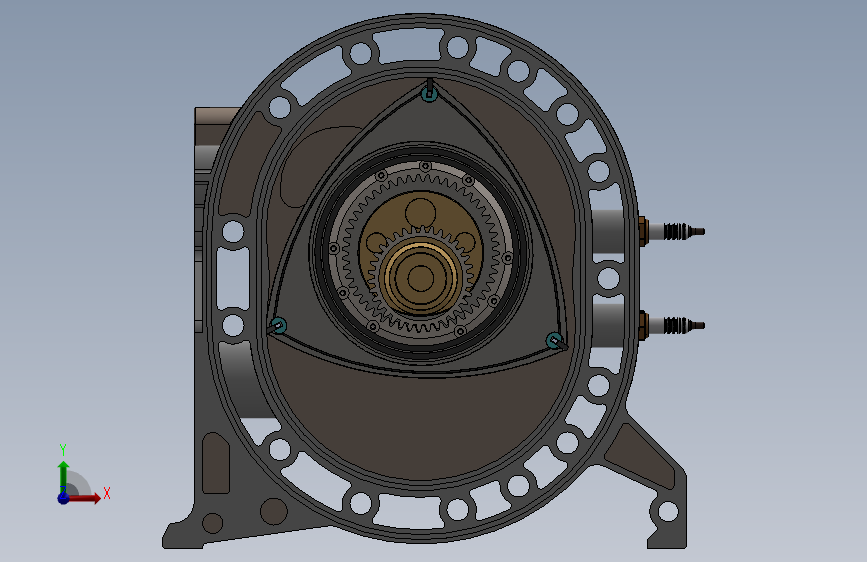Select the apex seal at the rotor's lower-left tip
This screenshot has width=867, height=562.
(276, 326)
